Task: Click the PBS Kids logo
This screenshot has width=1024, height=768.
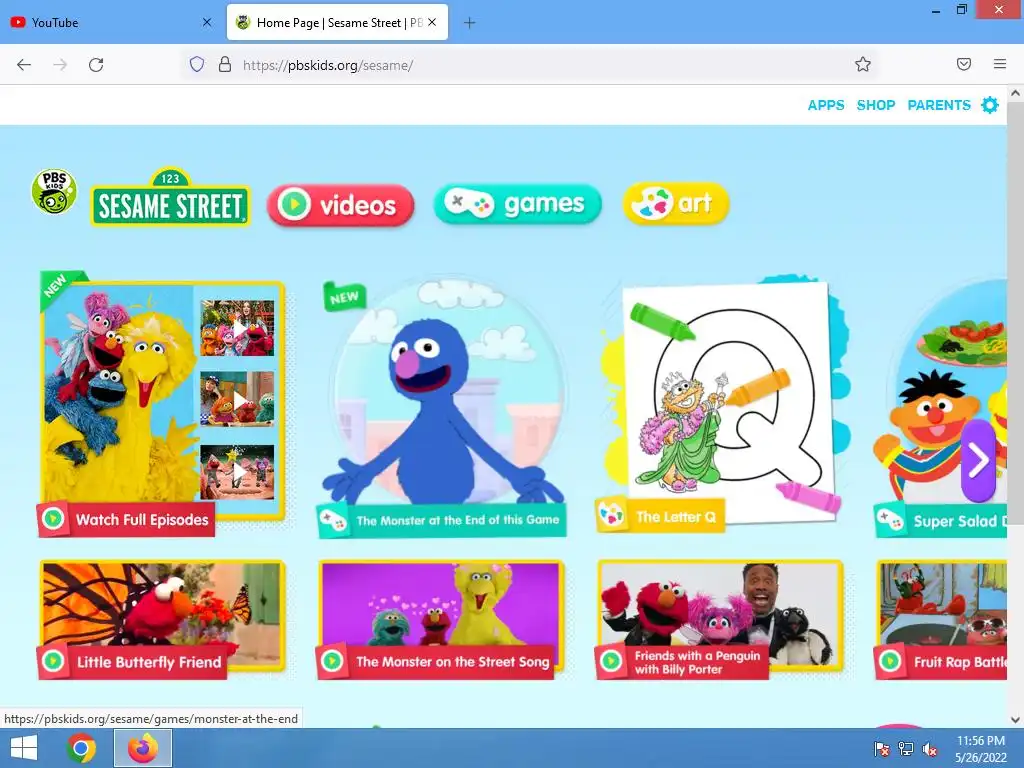Action: pyautogui.click(x=54, y=191)
